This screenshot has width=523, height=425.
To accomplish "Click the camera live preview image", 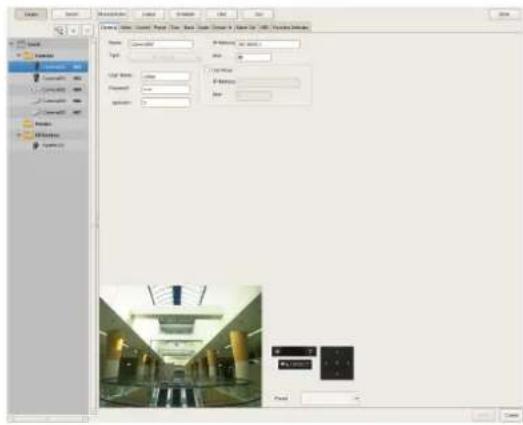I will point(180,346).
